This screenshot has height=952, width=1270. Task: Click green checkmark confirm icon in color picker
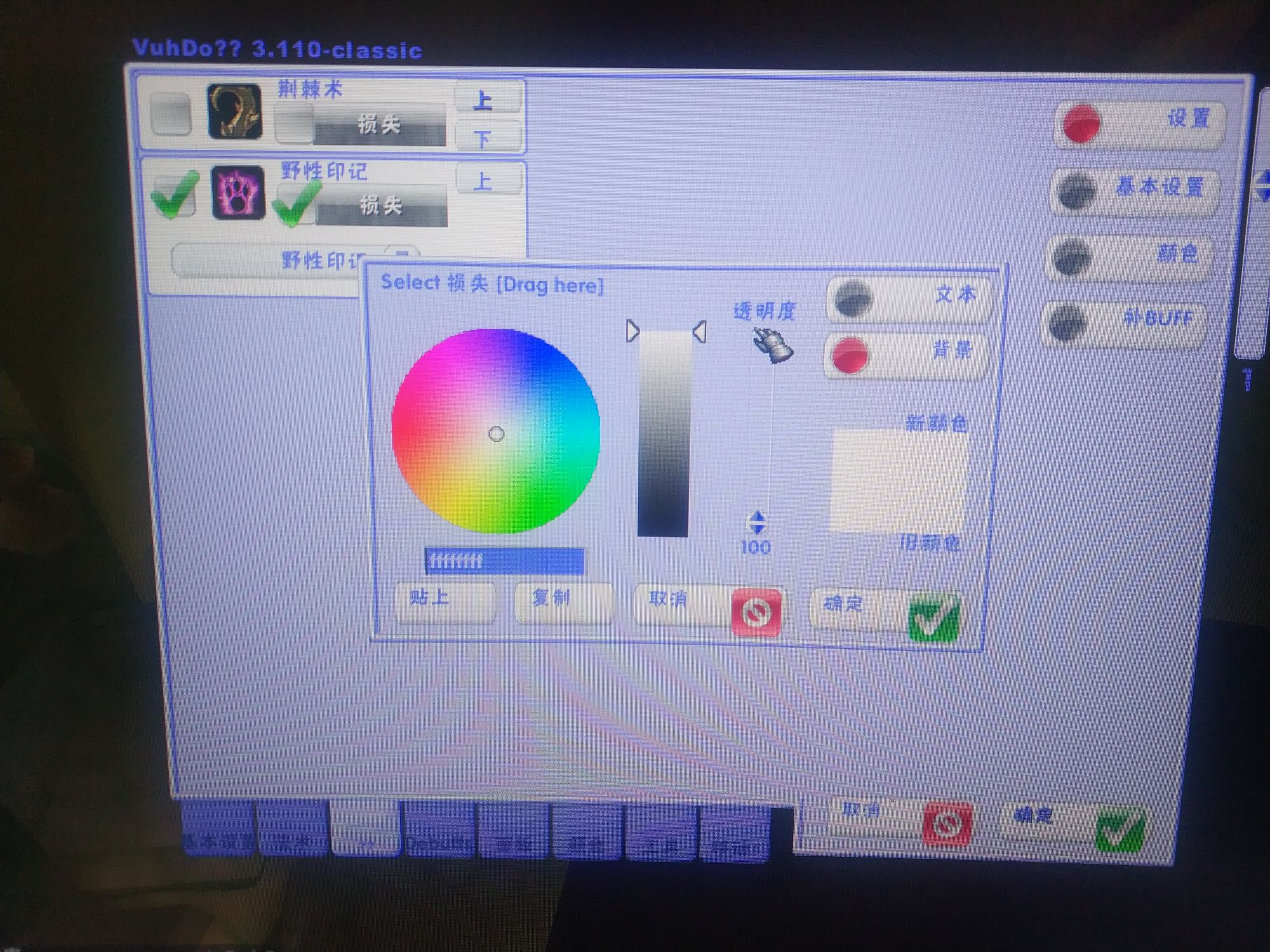(x=933, y=617)
